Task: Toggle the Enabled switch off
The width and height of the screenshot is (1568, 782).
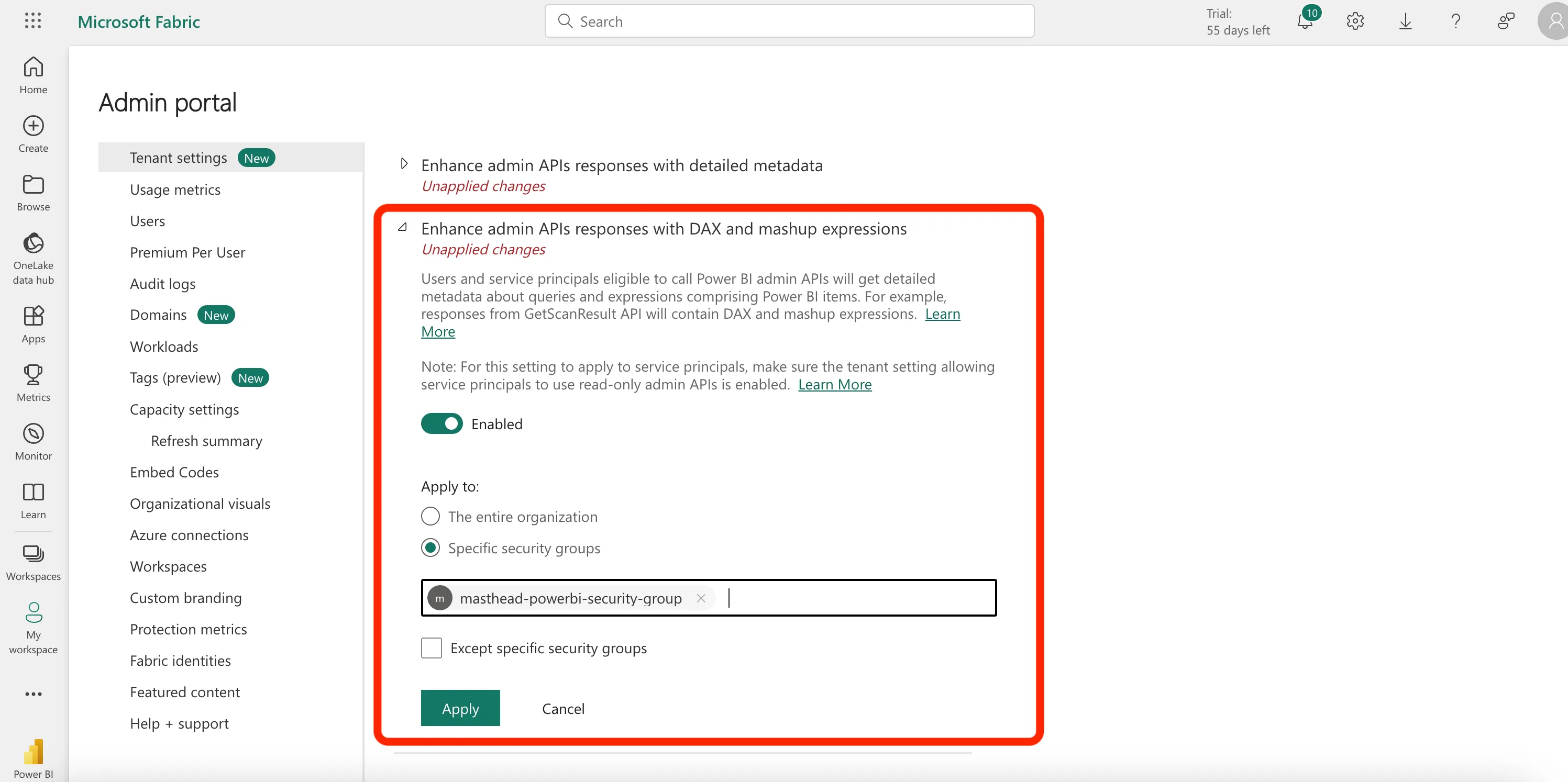Action: [x=441, y=423]
